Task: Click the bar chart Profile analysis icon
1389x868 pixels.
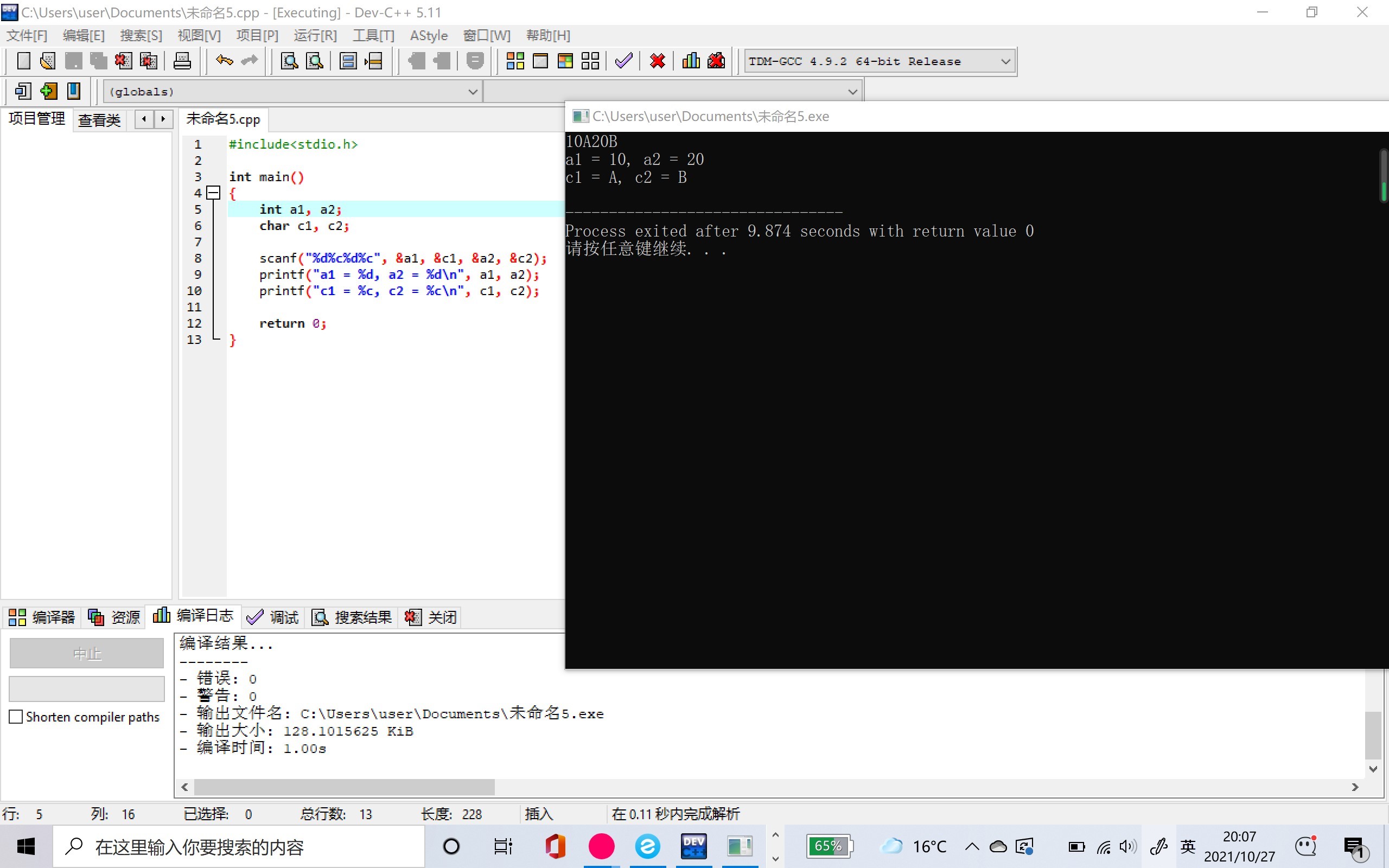Action: tap(691, 61)
